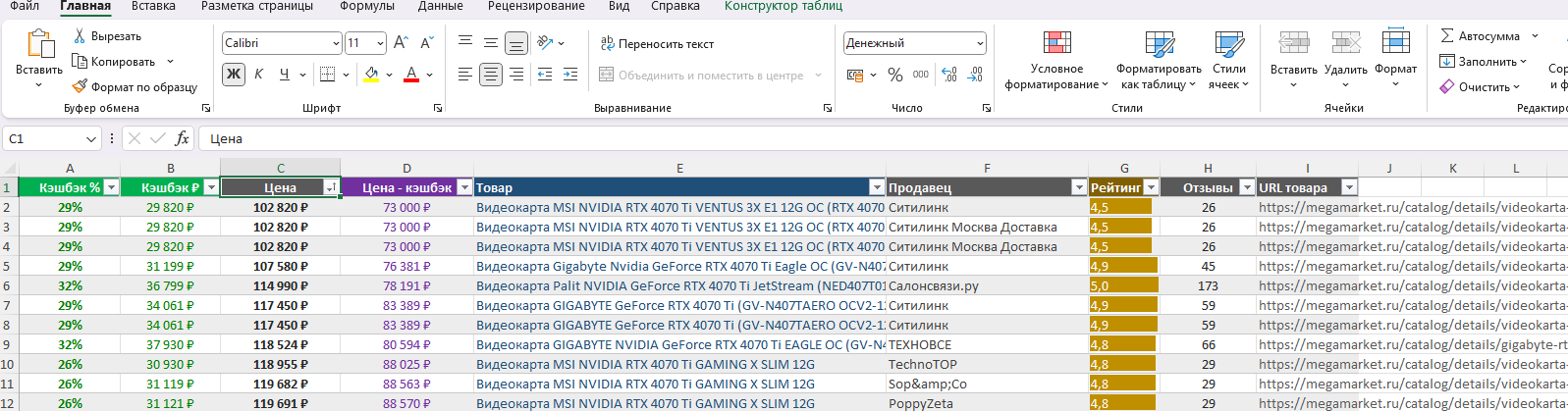
Task: Toggle bold Ж formatting
Action: pyautogui.click(x=234, y=75)
